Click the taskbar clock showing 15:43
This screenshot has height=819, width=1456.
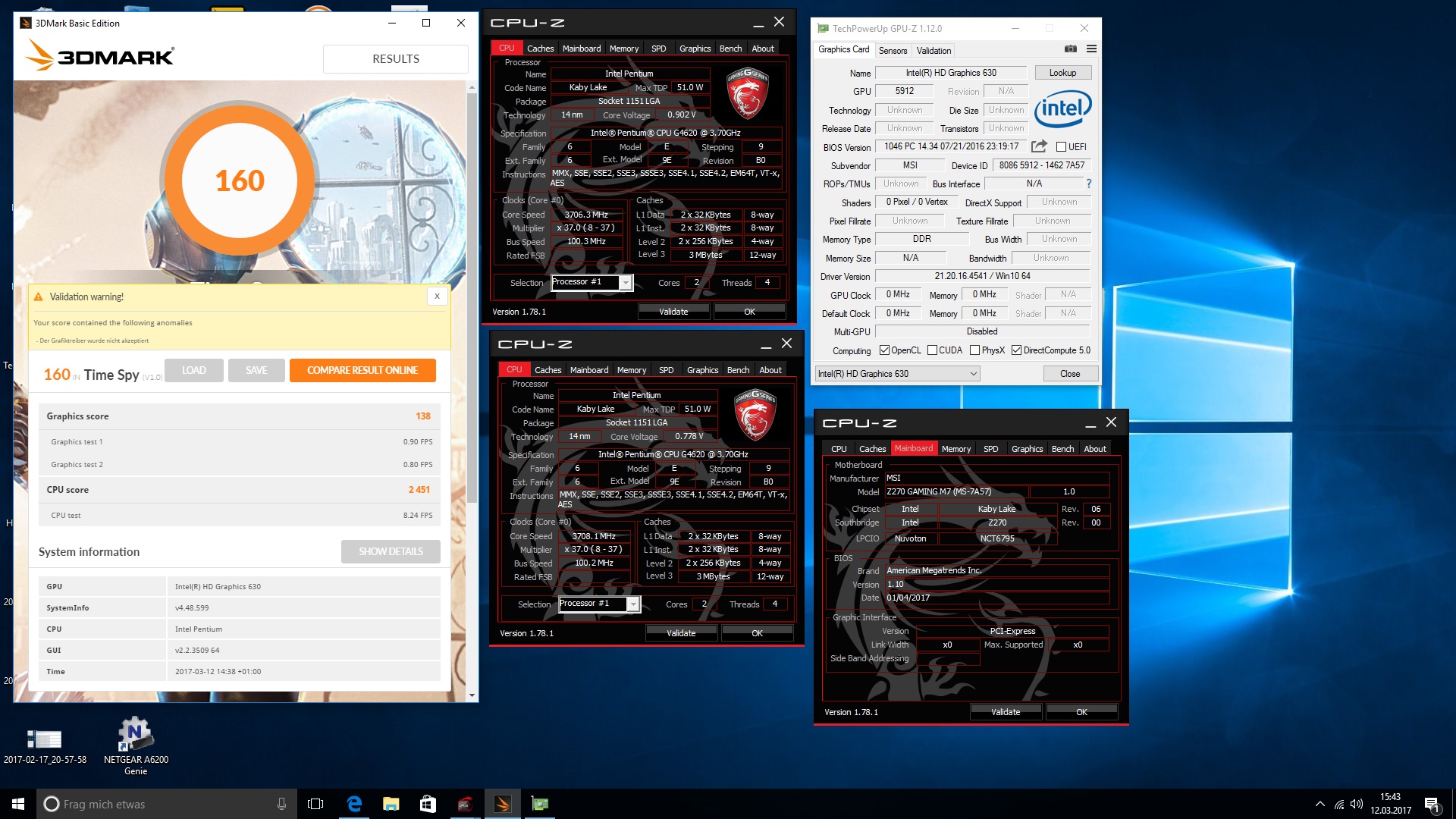tap(1390, 804)
